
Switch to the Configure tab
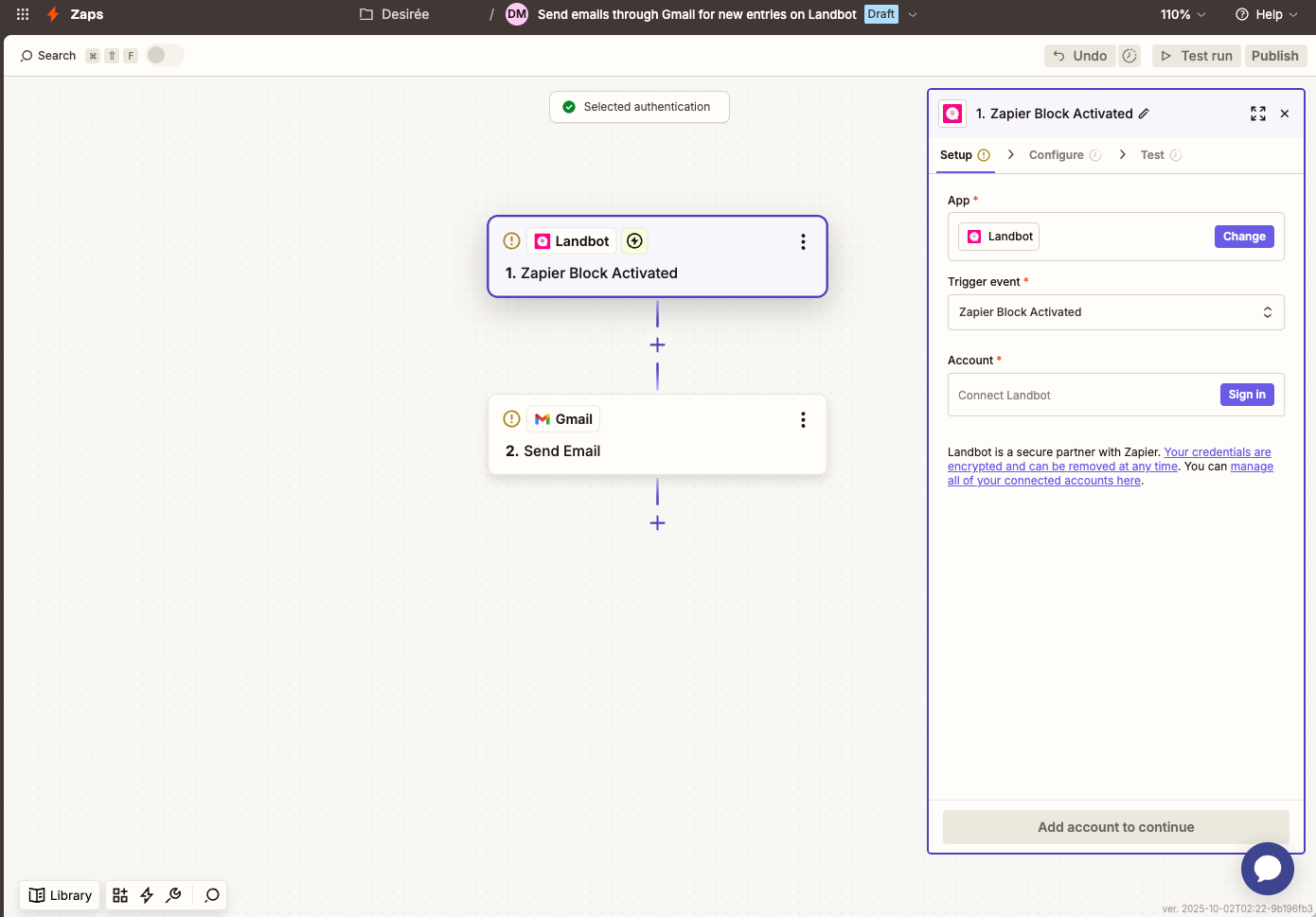[x=1057, y=155]
